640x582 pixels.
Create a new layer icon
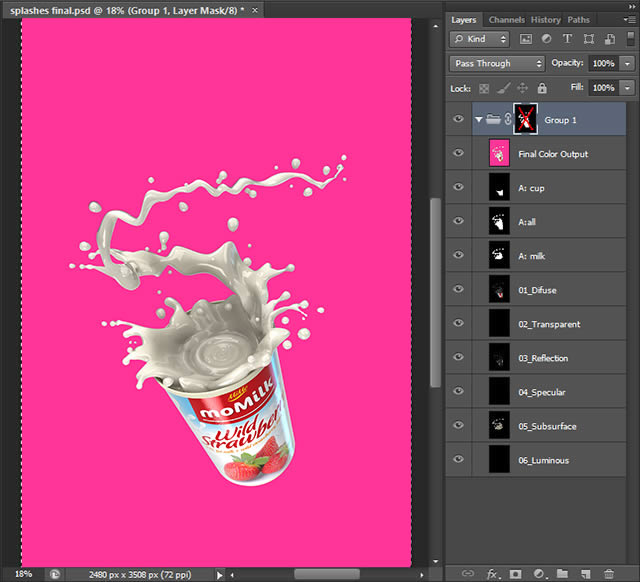586,574
